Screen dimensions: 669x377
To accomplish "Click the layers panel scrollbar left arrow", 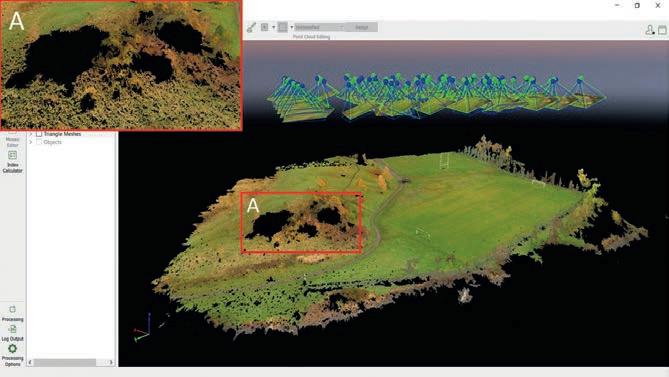I will pos(30,362).
